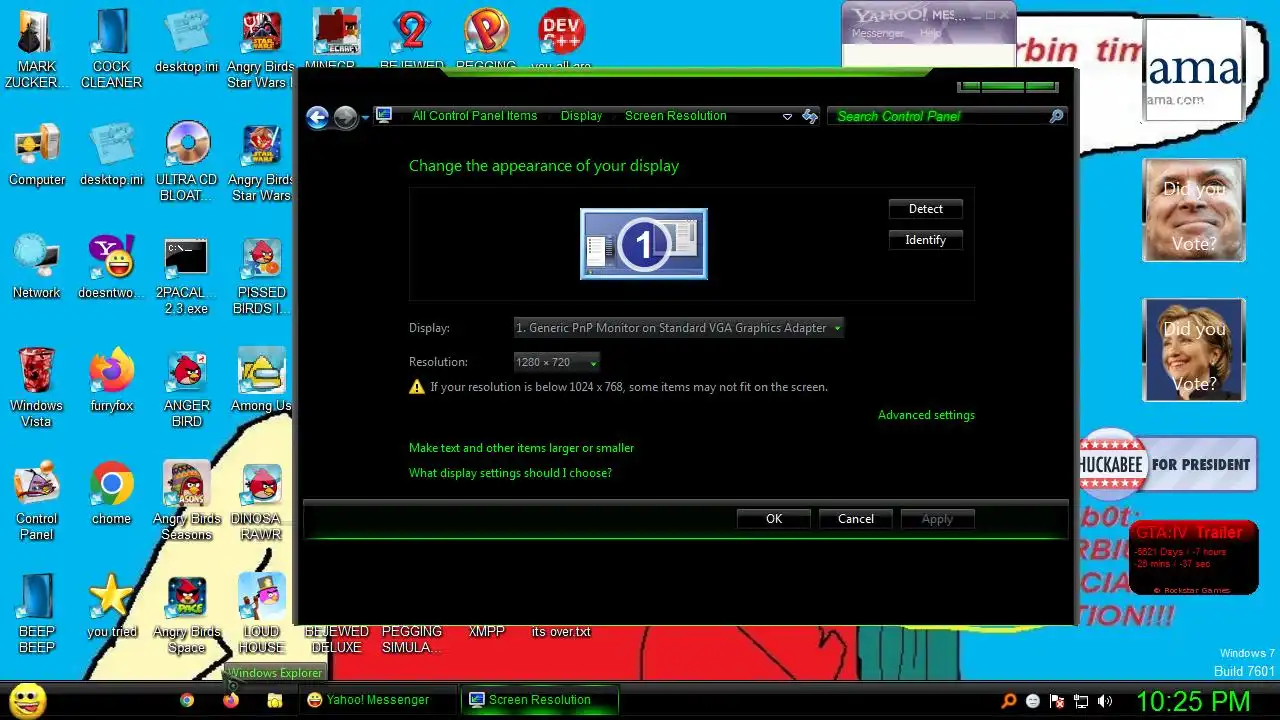Screen dimensions: 1280x720
Task: Expand the address bar history dropdown arrow
Action: (x=787, y=116)
